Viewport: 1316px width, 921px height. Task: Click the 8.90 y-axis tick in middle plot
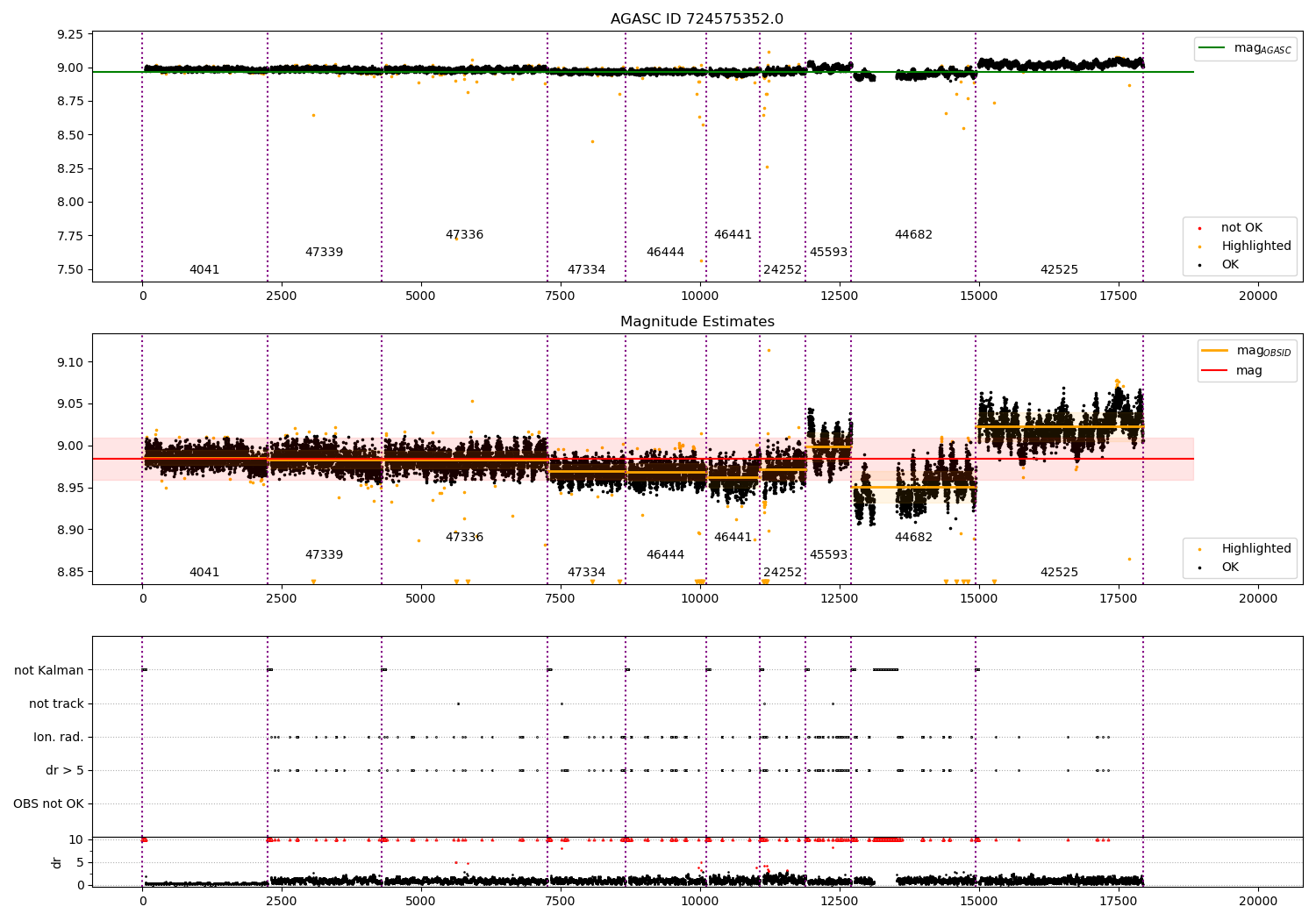click(69, 530)
